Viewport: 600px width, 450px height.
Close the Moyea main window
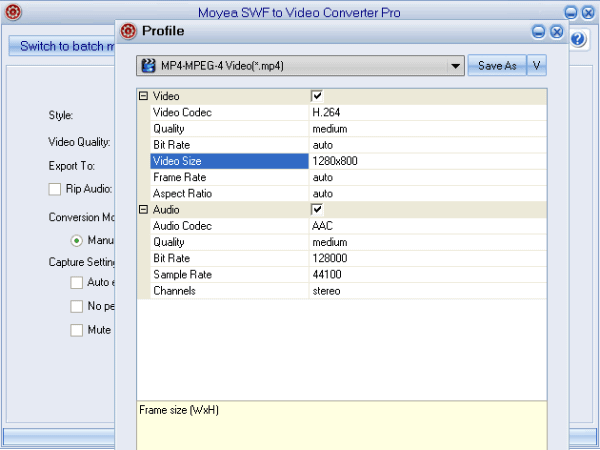[x=588, y=13]
